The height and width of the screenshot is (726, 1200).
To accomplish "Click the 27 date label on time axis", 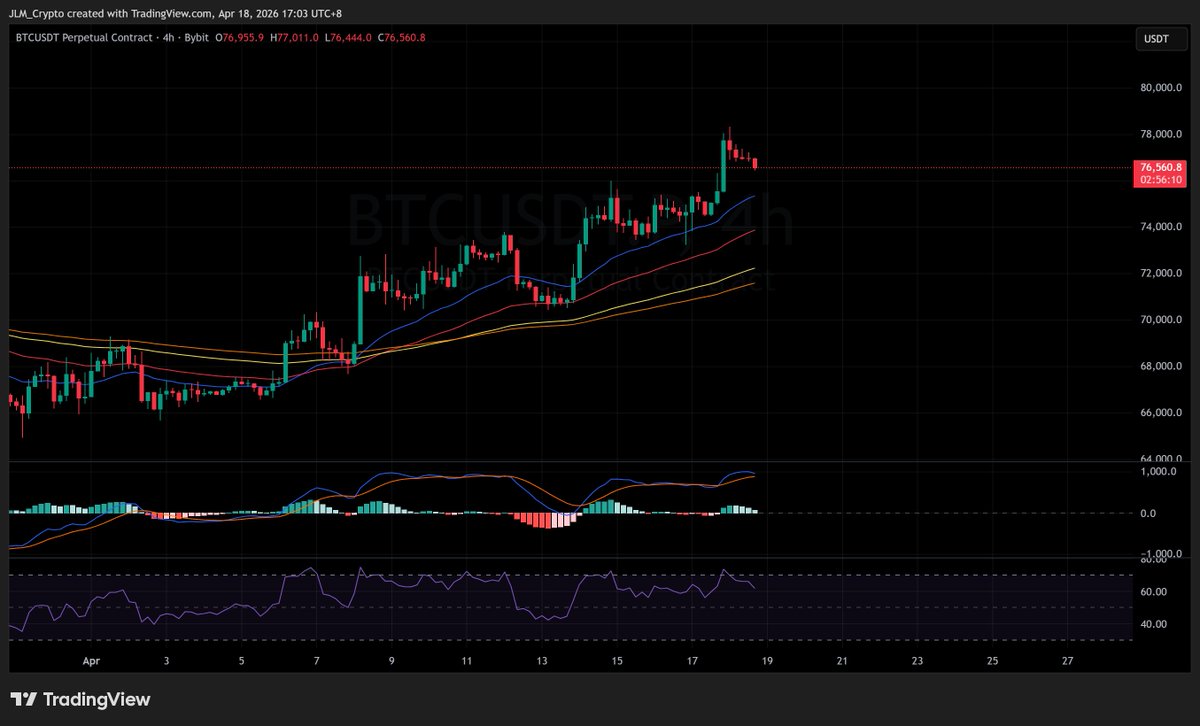I will (x=1067, y=661).
